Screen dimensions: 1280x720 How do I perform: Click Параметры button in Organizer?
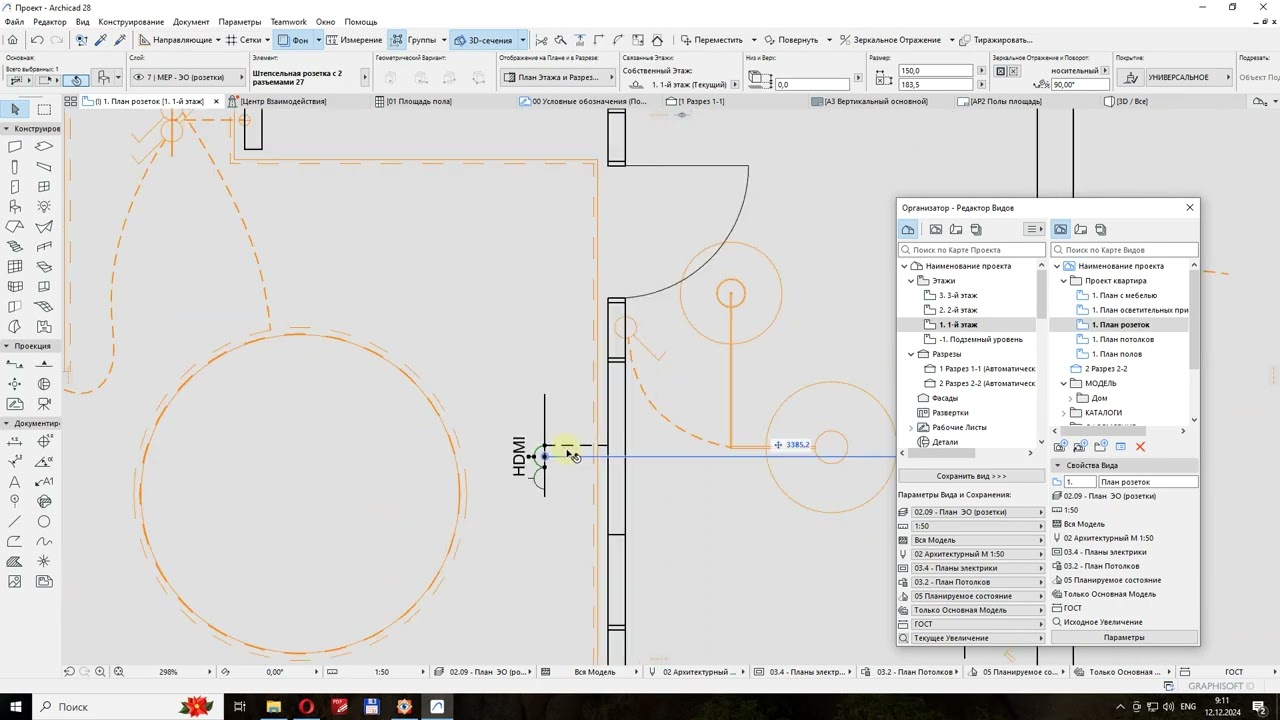tap(1125, 637)
